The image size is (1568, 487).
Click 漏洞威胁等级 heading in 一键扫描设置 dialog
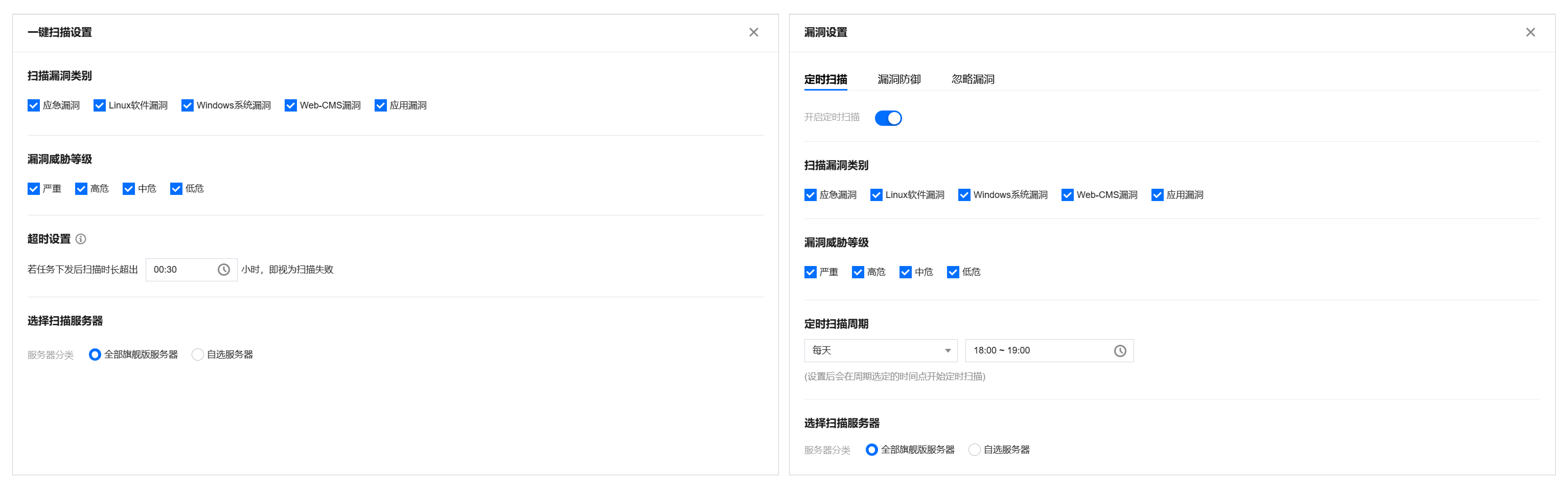point(60,159)
